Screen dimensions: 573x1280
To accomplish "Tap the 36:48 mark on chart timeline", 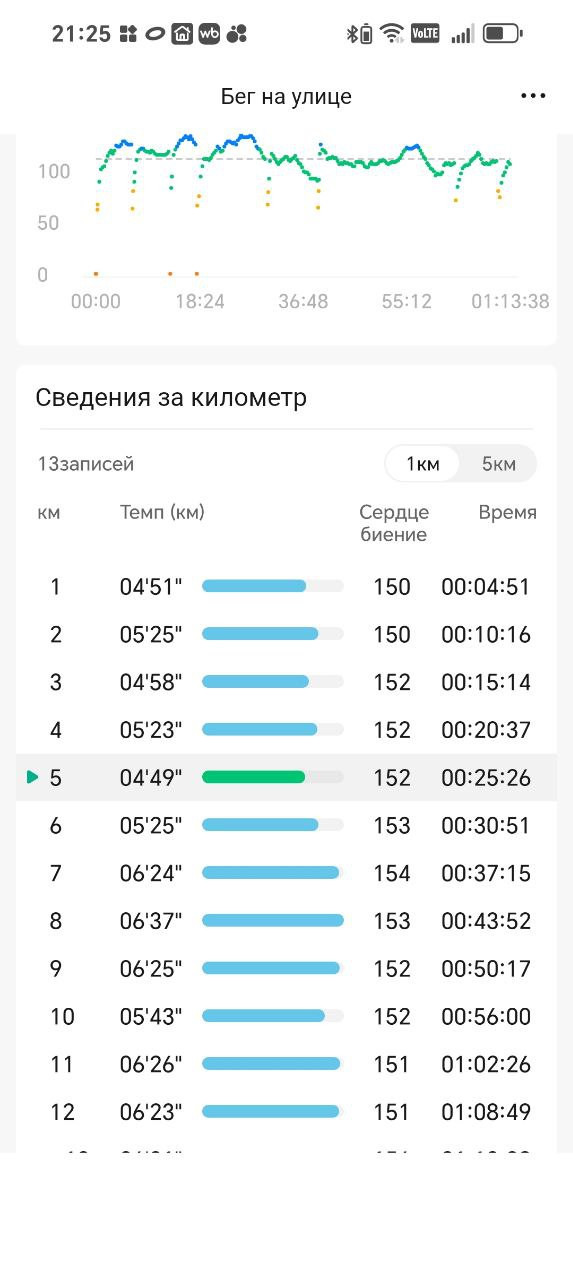I will pyautogui.click(x=303, y=301).
